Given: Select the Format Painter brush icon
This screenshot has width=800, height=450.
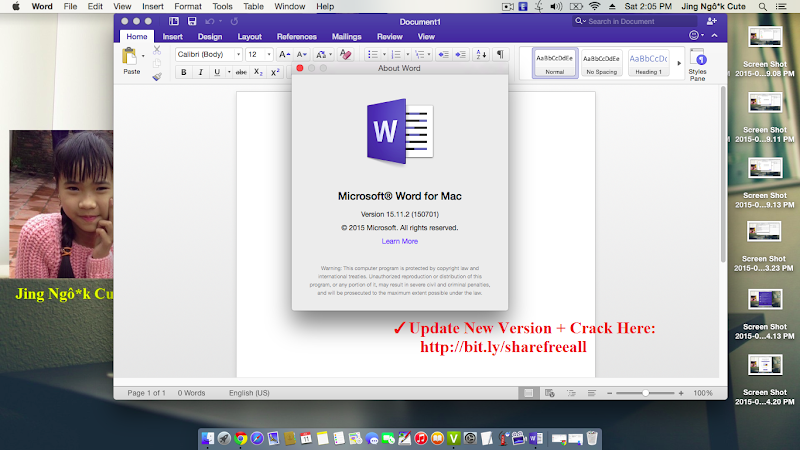Looking at the screenshot, I should (157, 77).
